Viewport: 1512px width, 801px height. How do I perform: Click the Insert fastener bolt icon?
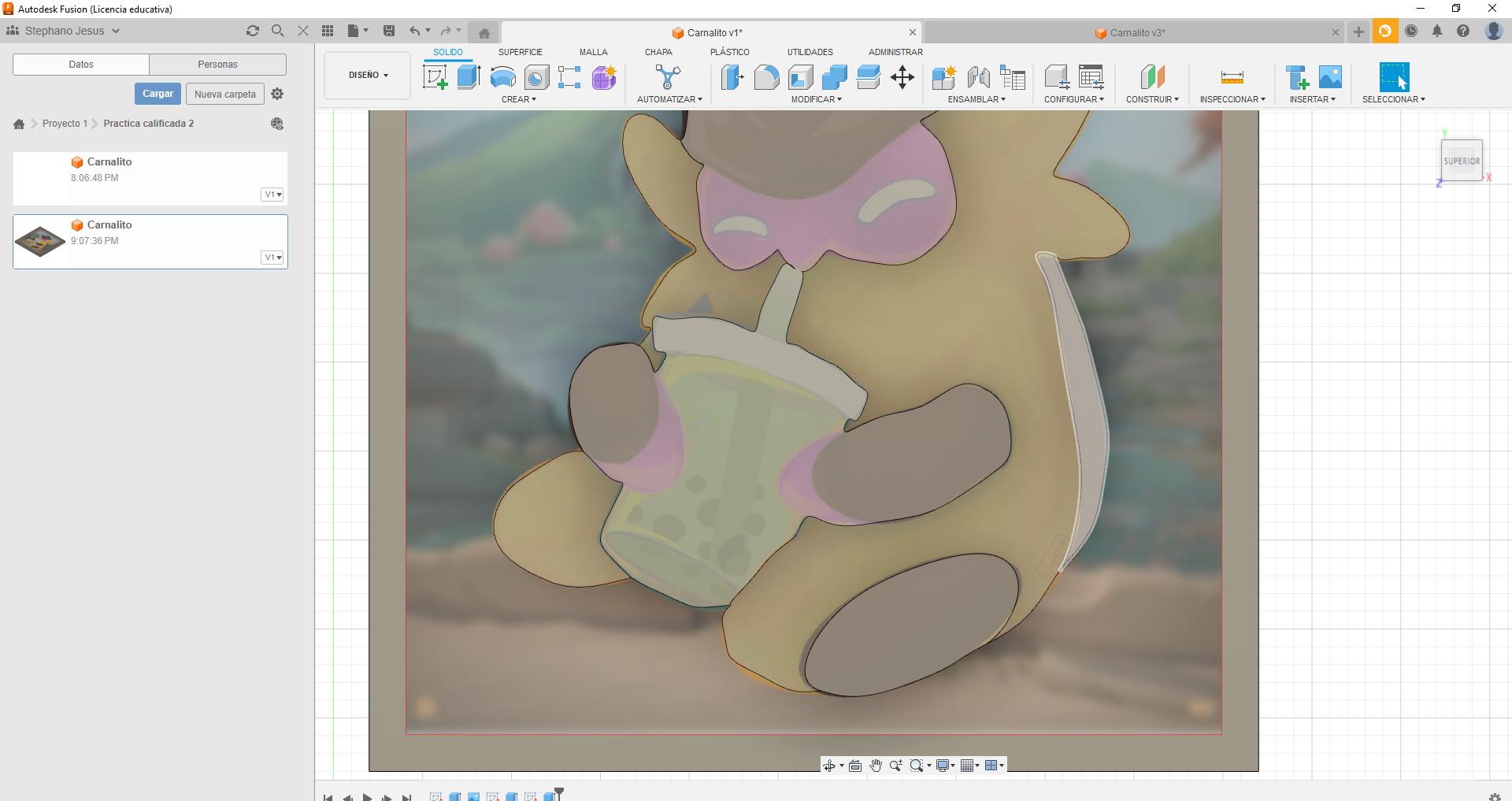pyautogui.click(x=1297, y=77)
